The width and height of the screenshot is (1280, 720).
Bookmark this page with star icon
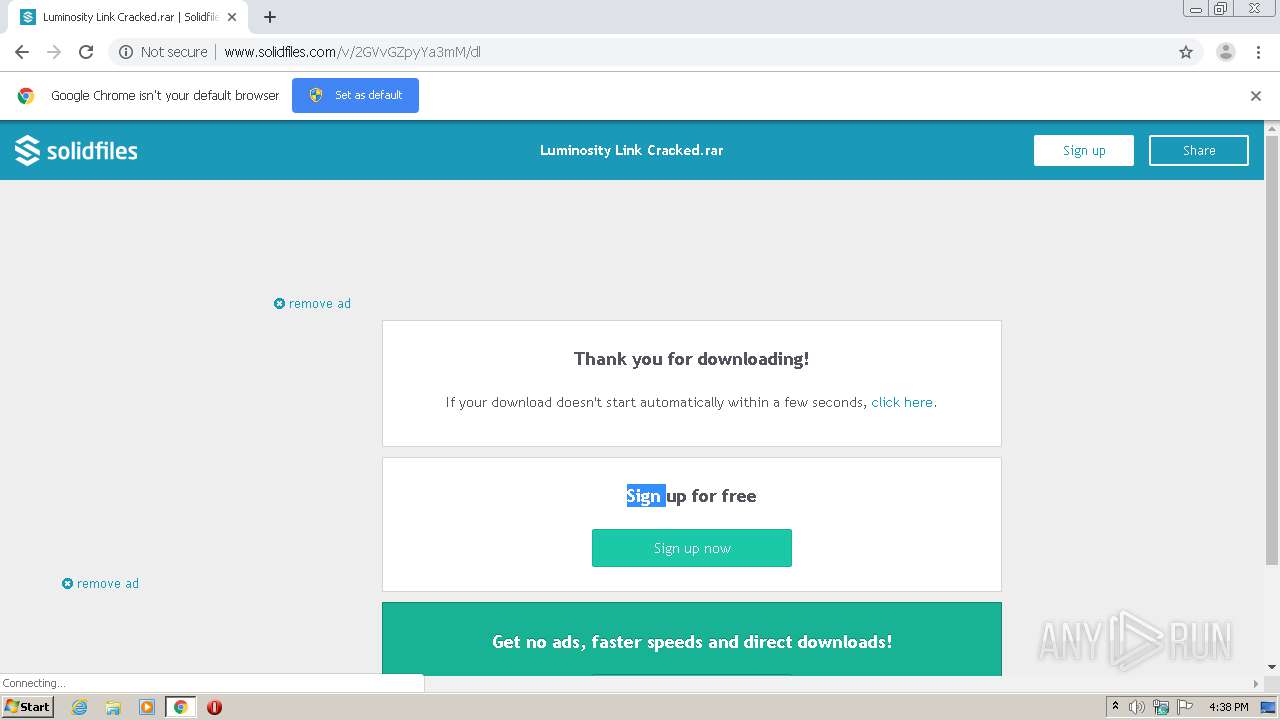(x=1186, y=52)
